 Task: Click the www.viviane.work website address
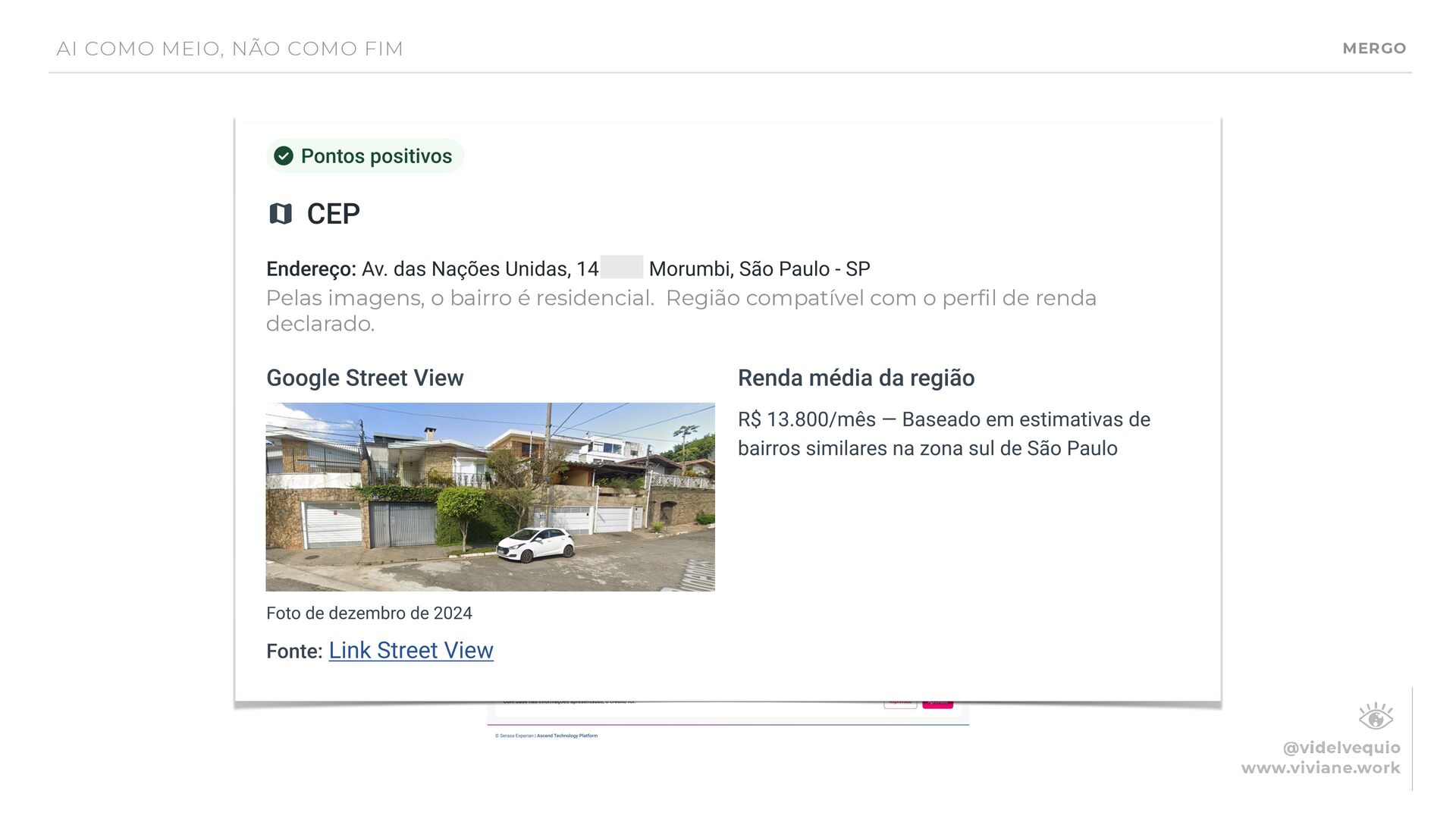tap(1320, 768)
